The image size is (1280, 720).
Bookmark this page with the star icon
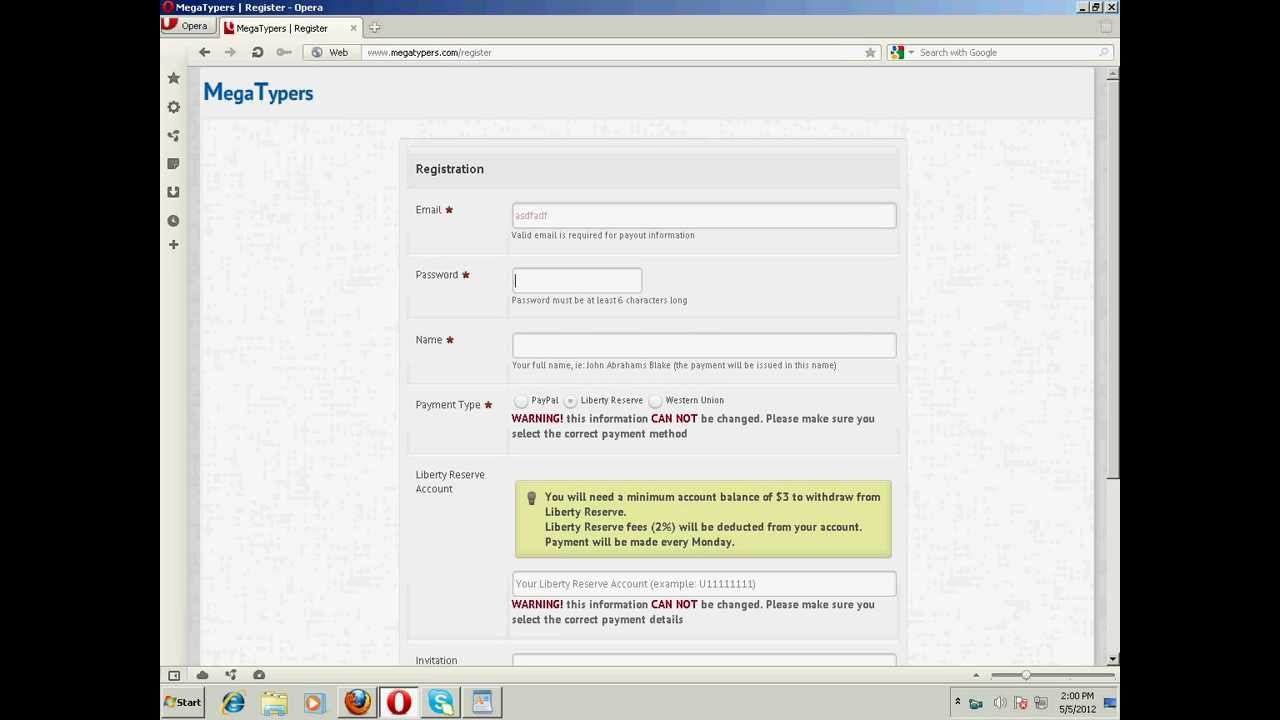coord(870,52)
